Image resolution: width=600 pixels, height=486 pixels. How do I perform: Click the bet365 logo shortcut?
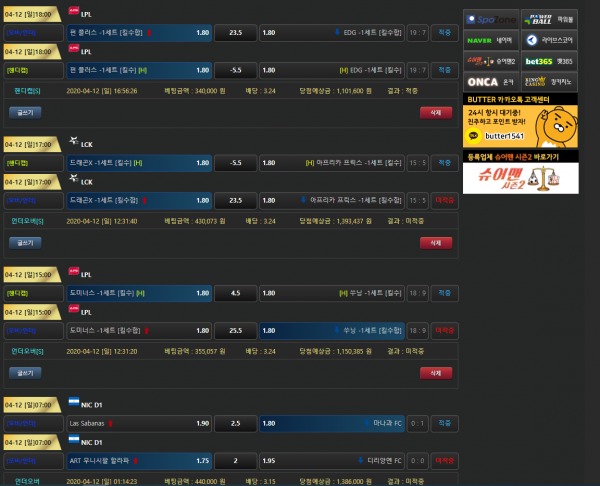click(541, 61)
